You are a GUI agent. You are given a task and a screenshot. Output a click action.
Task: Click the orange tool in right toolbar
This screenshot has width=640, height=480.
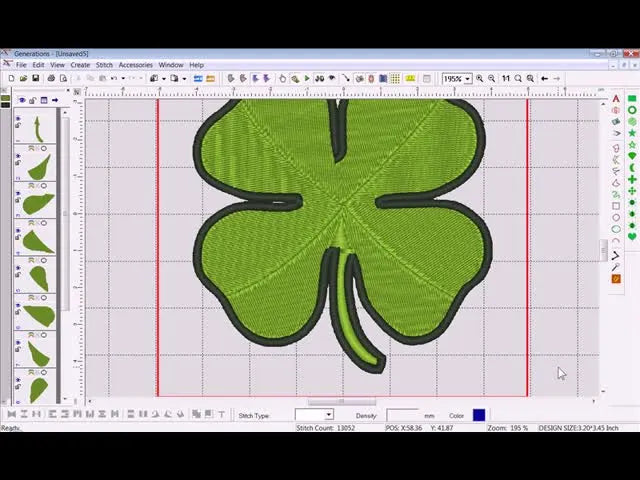click(x=616, y=279)
